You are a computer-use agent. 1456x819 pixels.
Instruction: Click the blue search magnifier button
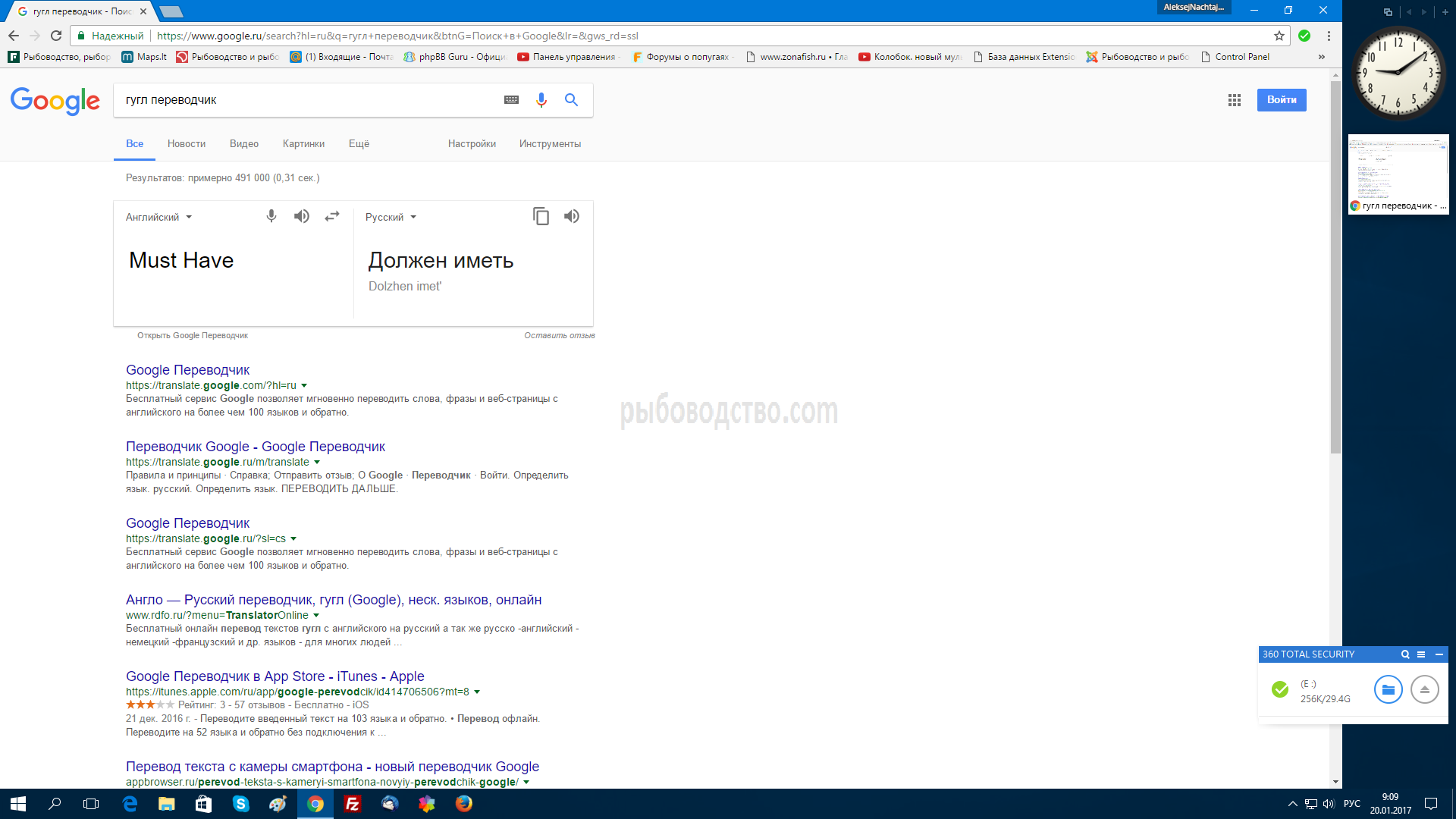pyautogui.click(x=571, y=100)
